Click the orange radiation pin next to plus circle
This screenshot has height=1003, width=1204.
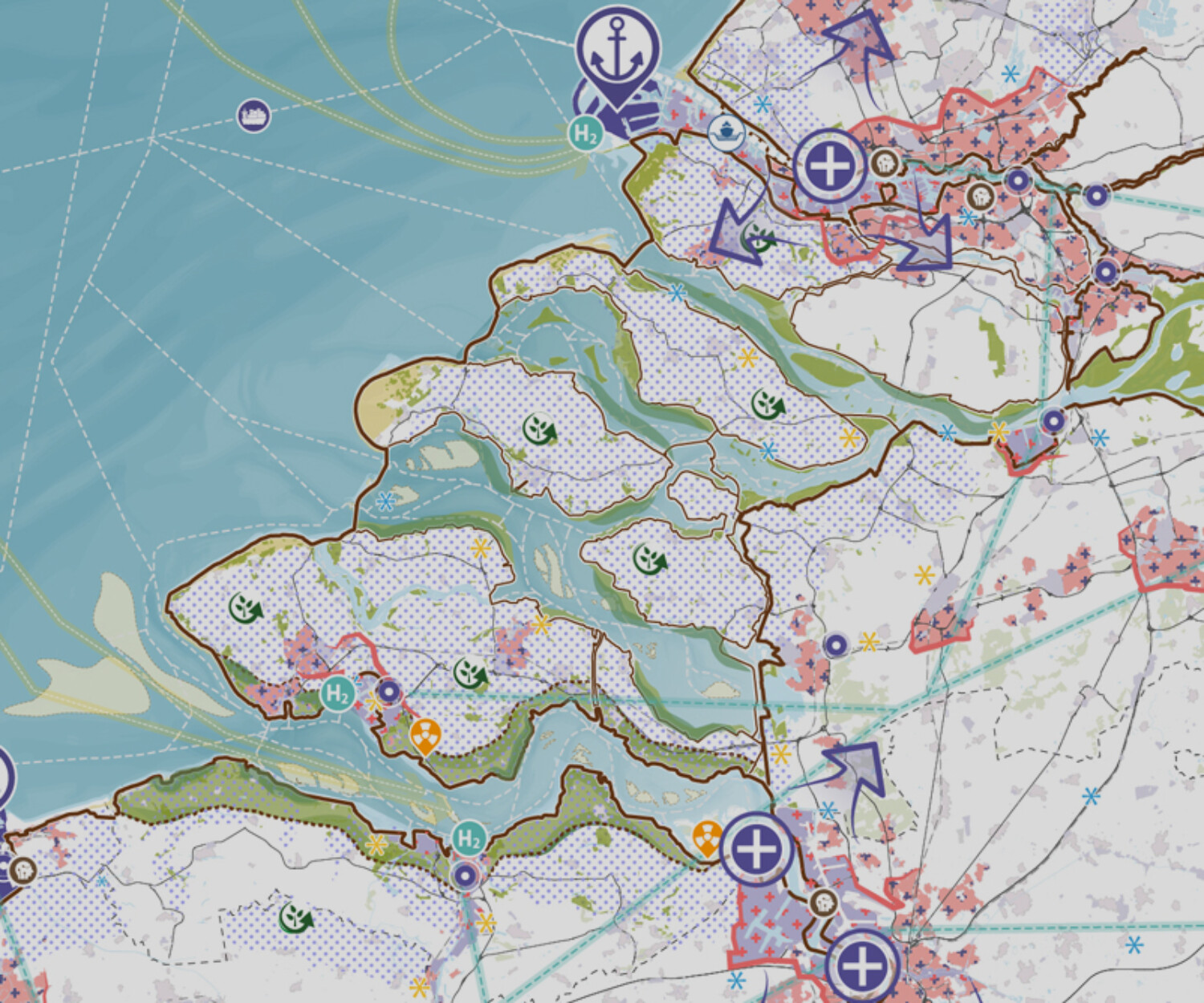[706, 838]
